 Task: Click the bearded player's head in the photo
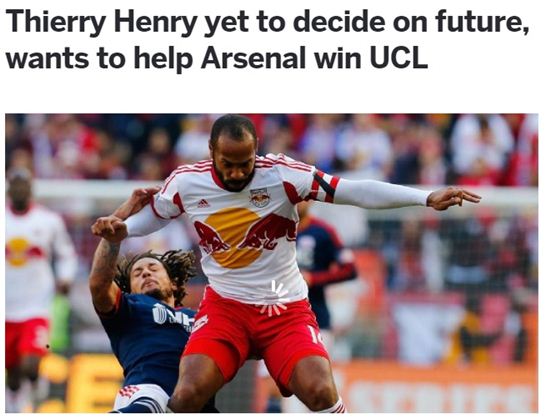(234, 153)
